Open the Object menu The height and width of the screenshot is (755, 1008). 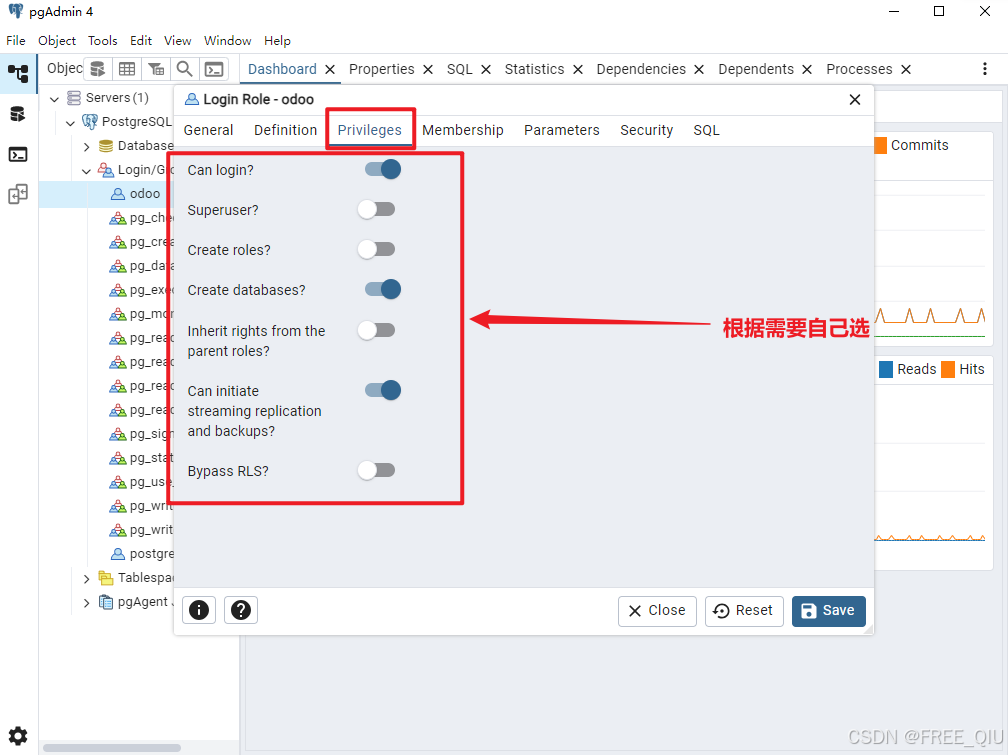tap(57, 41)
